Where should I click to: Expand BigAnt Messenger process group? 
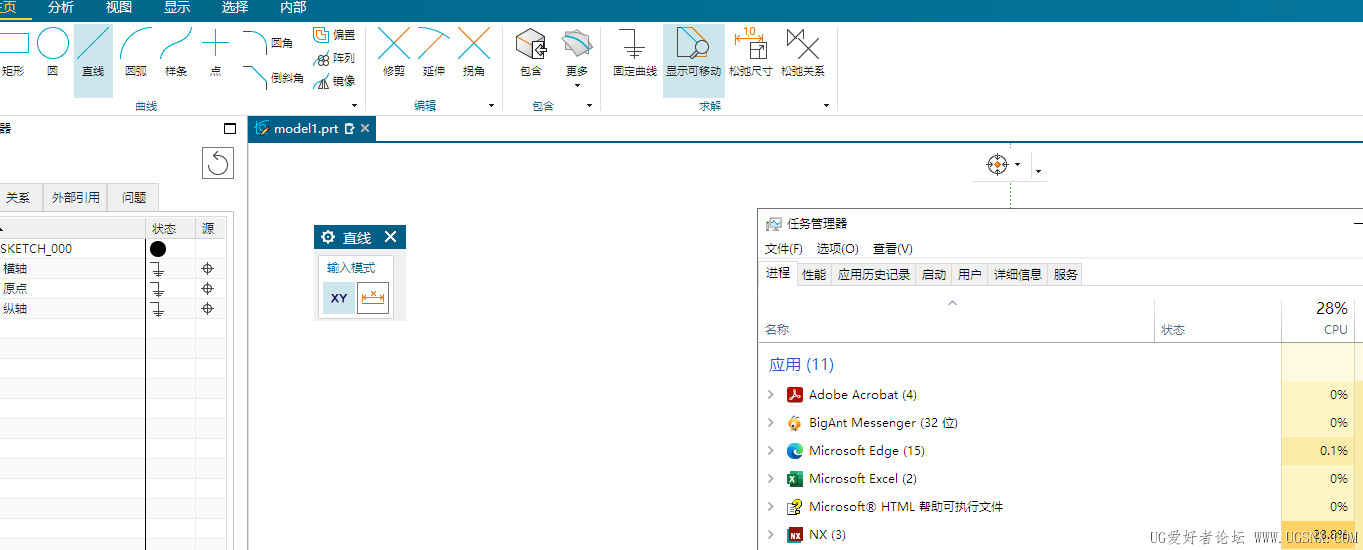click(x=770, y=423)
